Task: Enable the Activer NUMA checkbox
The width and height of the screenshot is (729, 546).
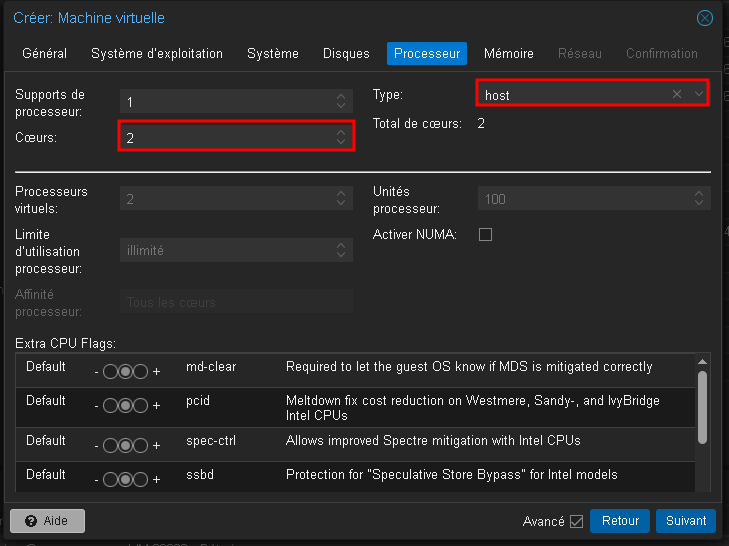Action: coord(486,235)
